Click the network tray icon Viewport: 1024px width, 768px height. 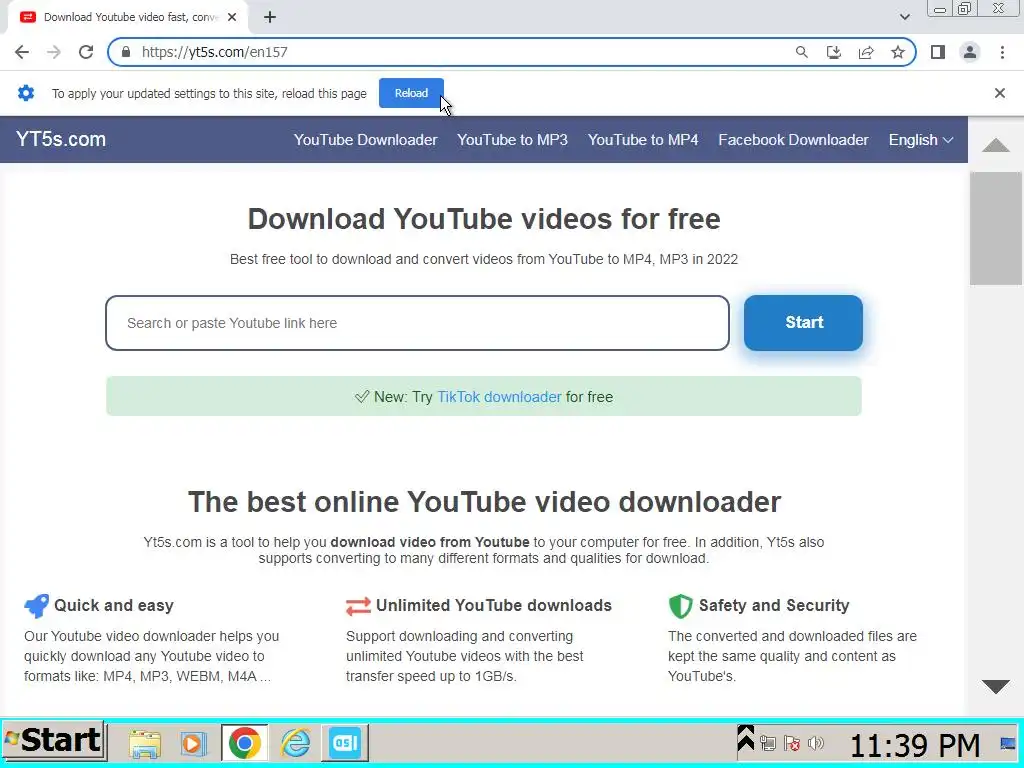[x=768, y=743]
